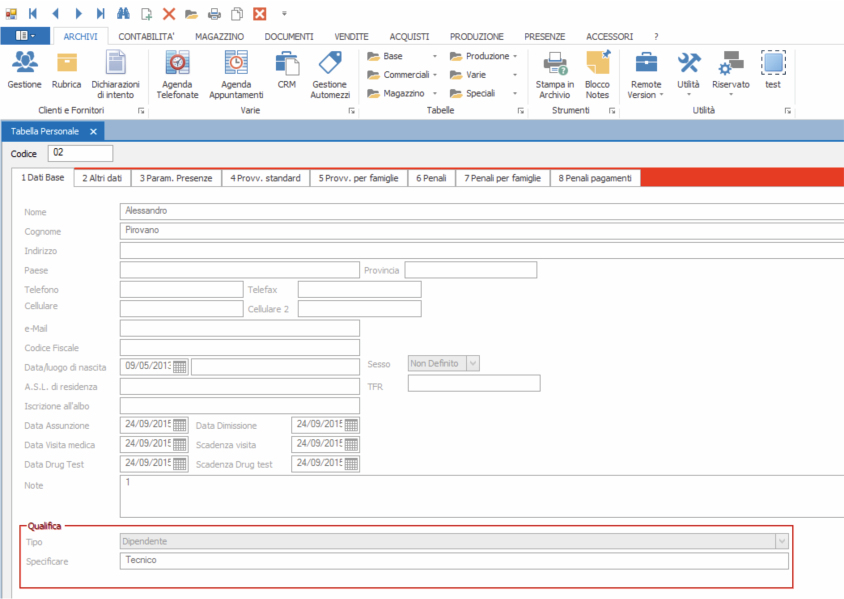Open calendar for Data di nascita

coord(180,367)
